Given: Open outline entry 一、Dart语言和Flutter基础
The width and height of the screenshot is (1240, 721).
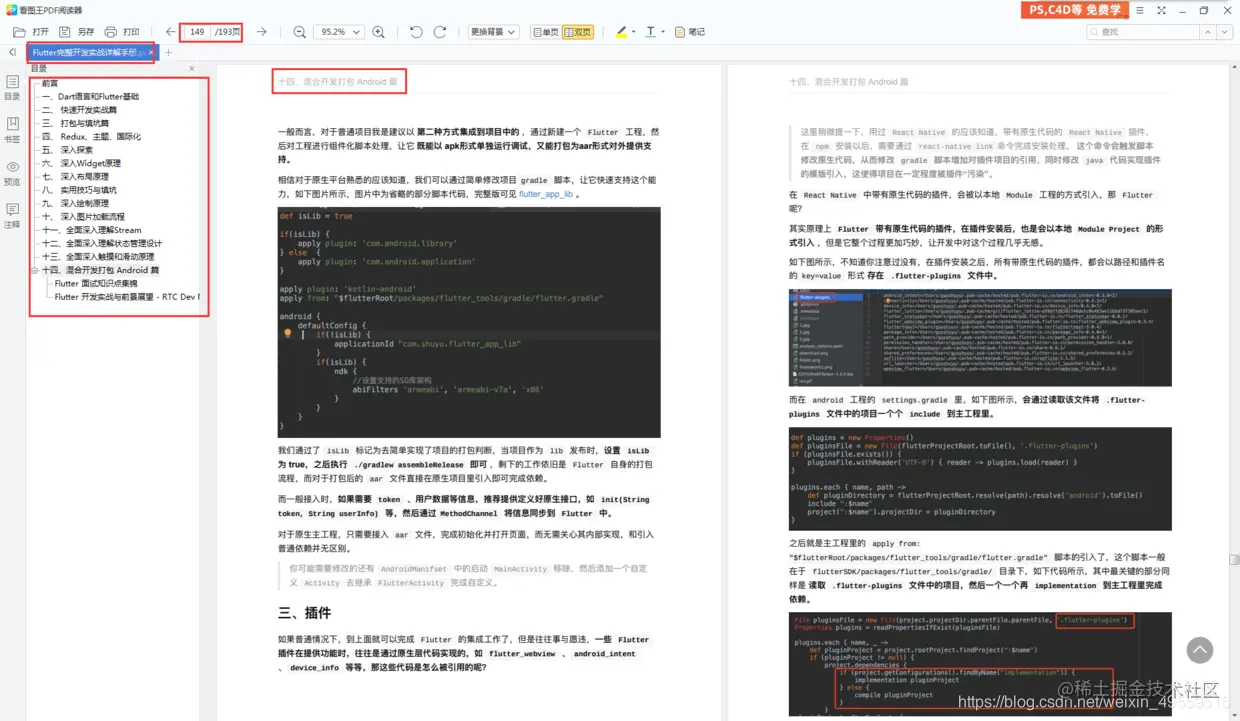Looking at the screenshot, I should click(x=91, y=97).
